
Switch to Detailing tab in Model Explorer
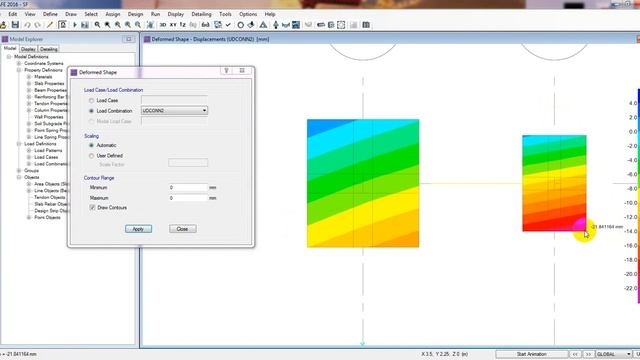(49, 49)
